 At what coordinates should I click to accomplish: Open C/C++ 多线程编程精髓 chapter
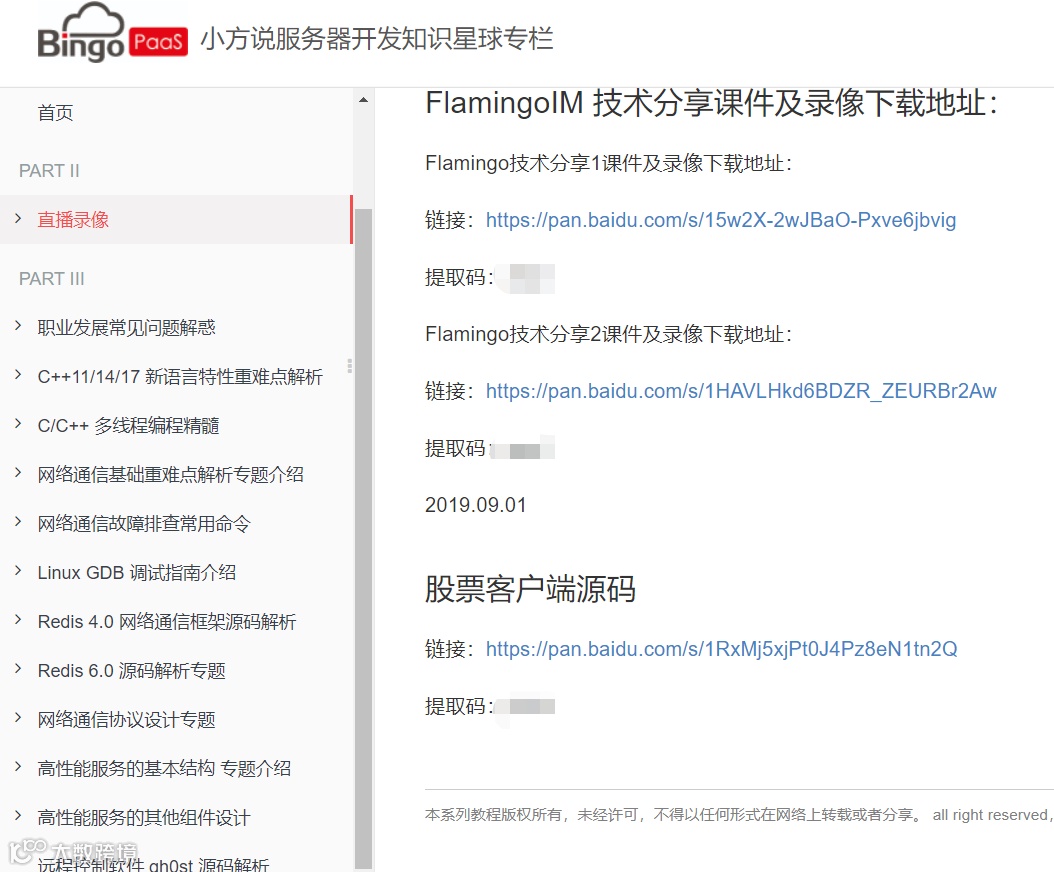tap(128, 426)
